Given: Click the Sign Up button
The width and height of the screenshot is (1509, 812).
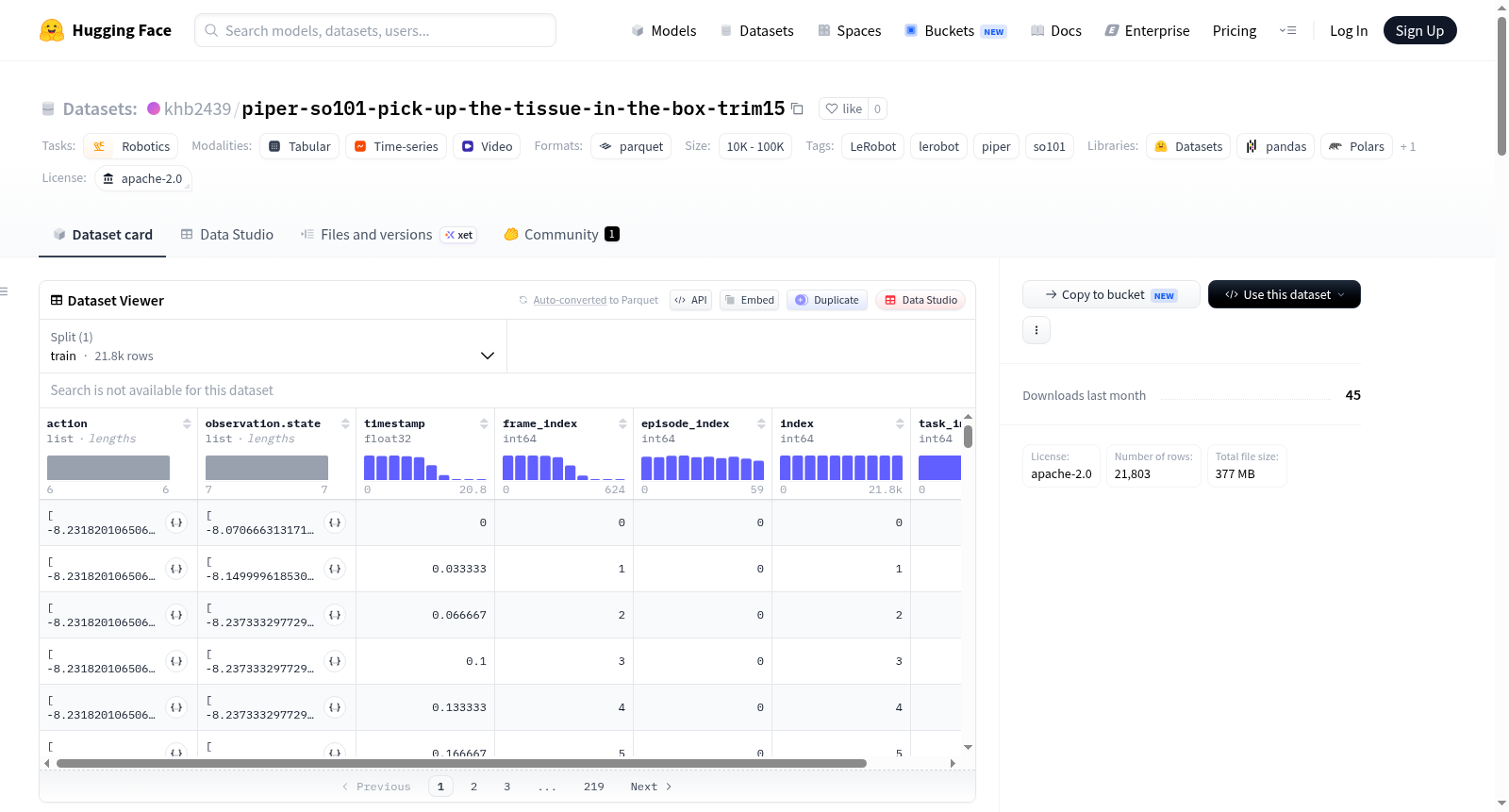Looking at the screenshot, I should point(1419,30).
